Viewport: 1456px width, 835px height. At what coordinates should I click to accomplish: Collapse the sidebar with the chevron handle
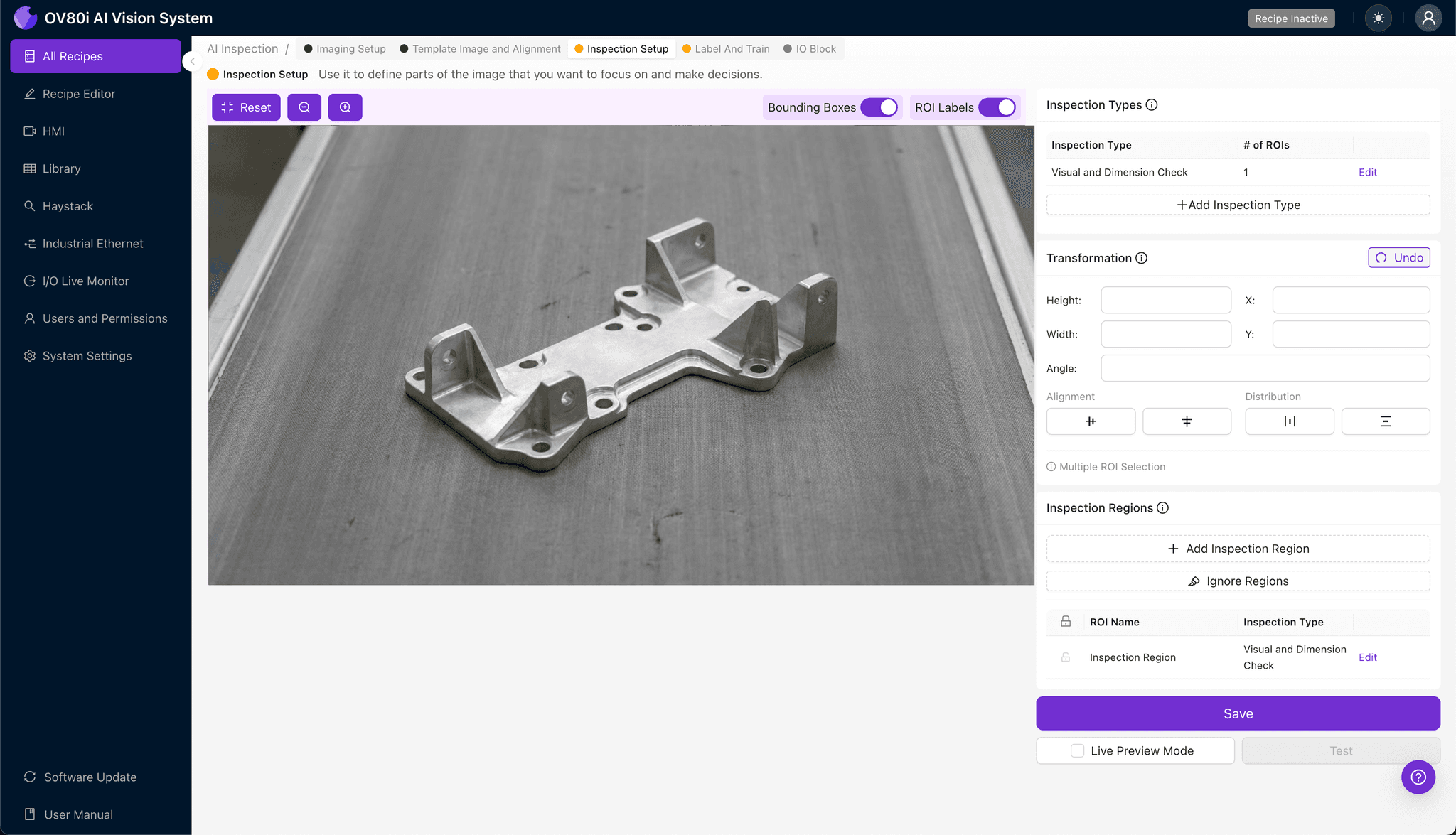coord(192,61)
